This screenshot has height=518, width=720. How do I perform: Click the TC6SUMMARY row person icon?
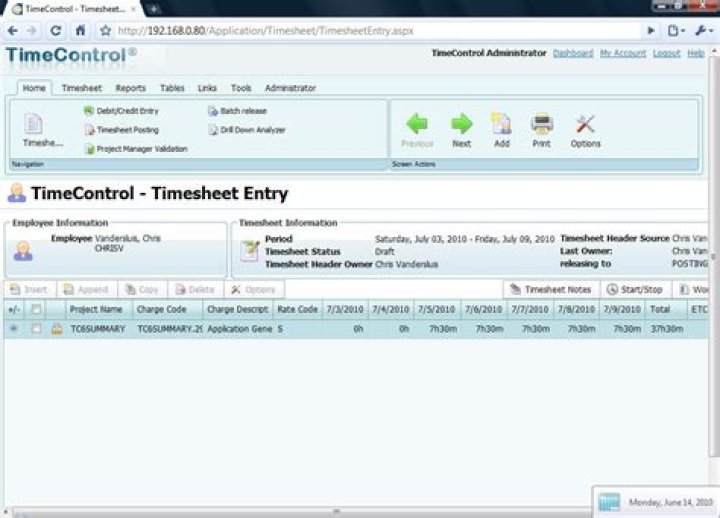[x=57, y=329]
